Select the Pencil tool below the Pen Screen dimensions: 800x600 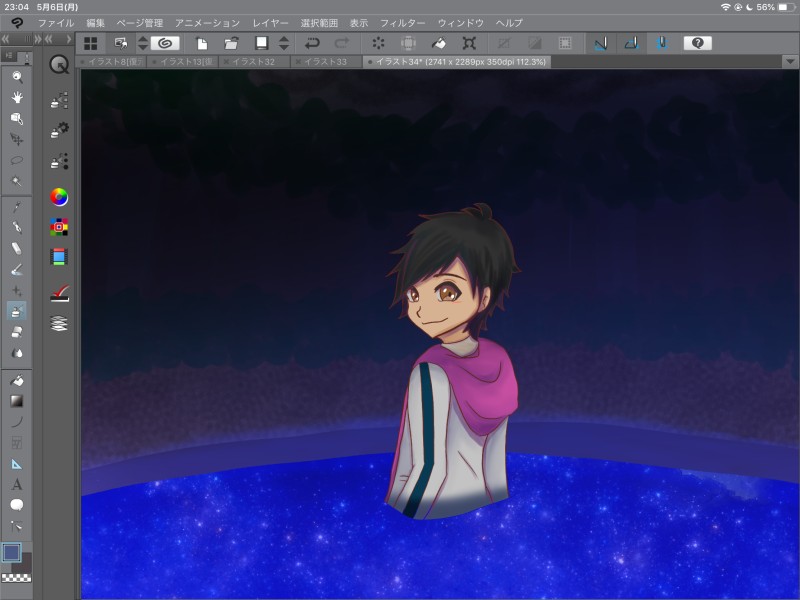[x=17, y=248]
